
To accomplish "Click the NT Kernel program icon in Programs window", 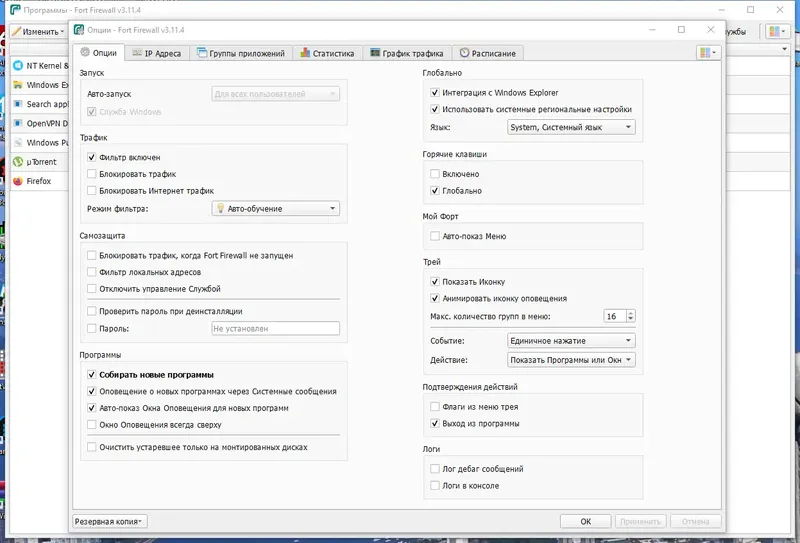I will coord(18,65).
